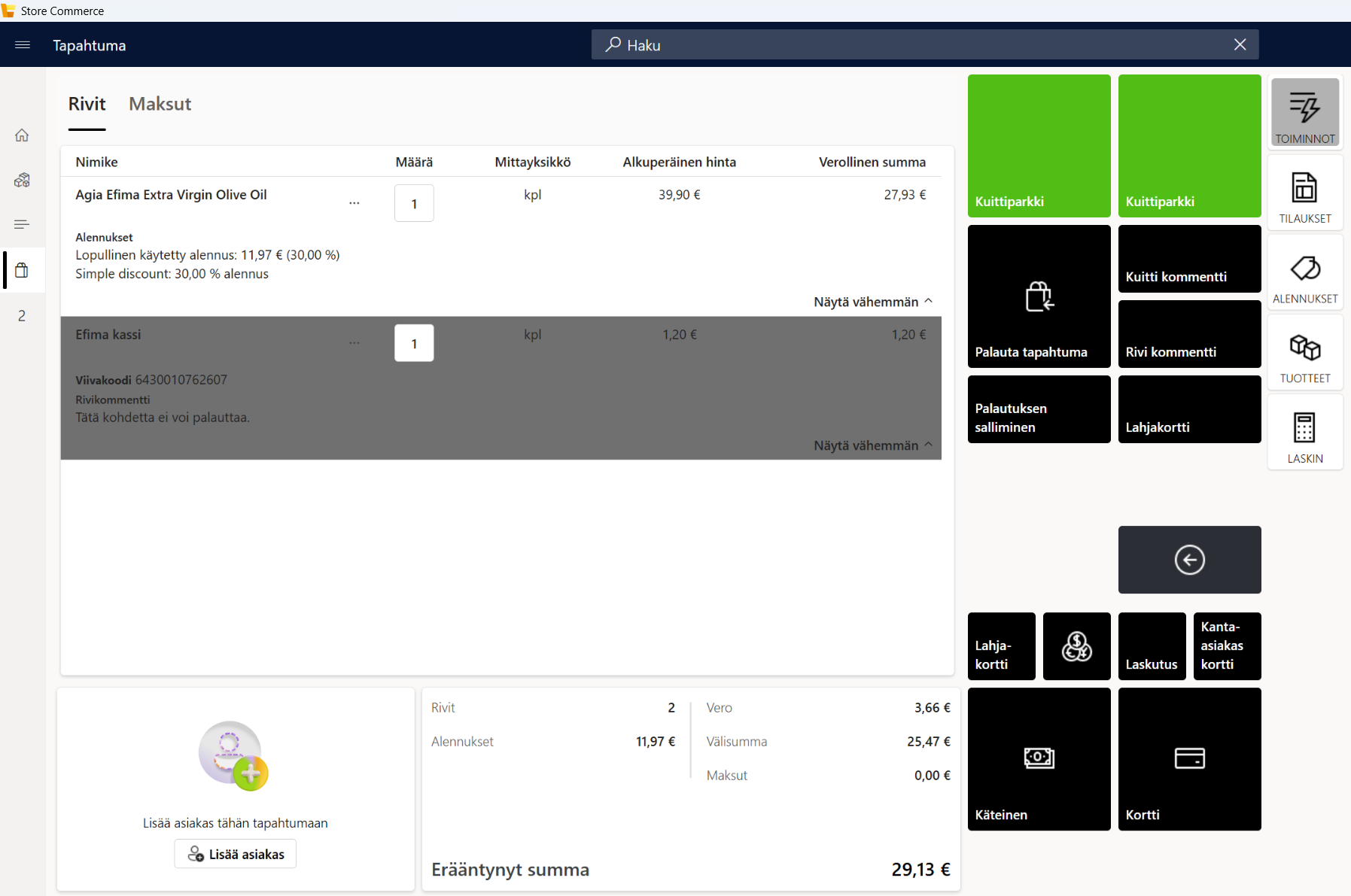Click the 27,93 € line total

905,195
